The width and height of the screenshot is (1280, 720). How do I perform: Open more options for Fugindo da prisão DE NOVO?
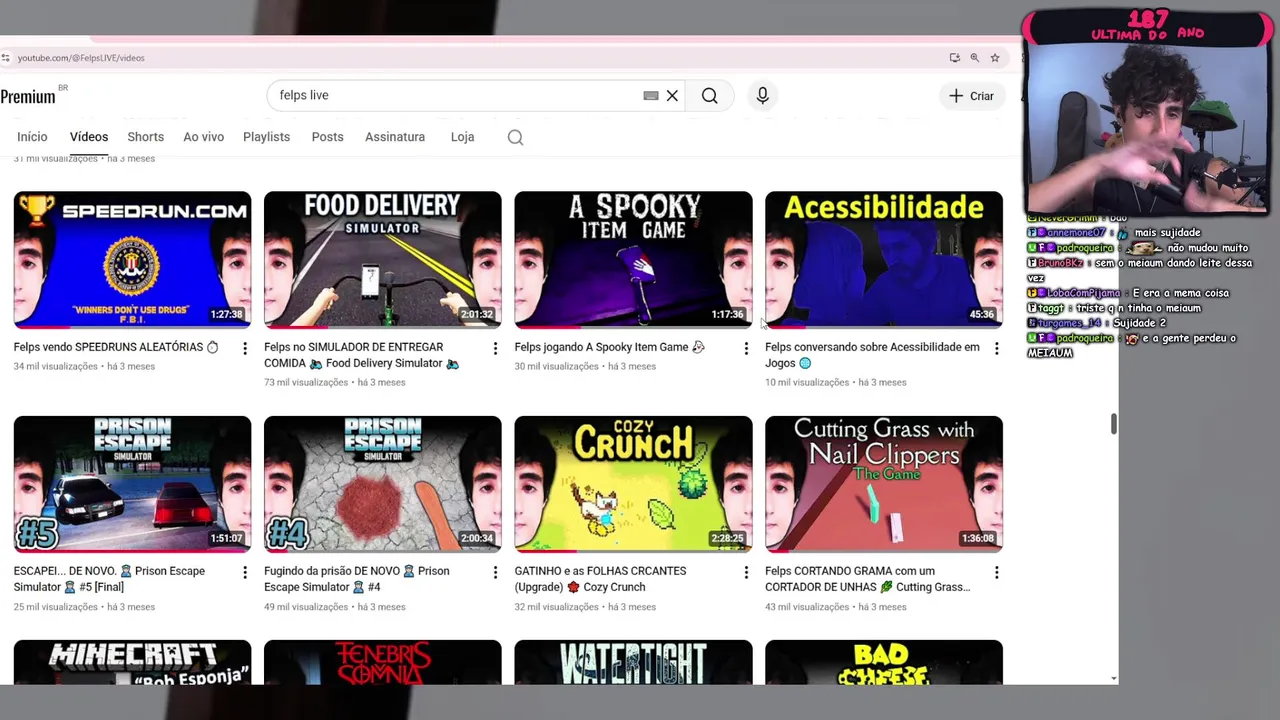coord(495,572)
